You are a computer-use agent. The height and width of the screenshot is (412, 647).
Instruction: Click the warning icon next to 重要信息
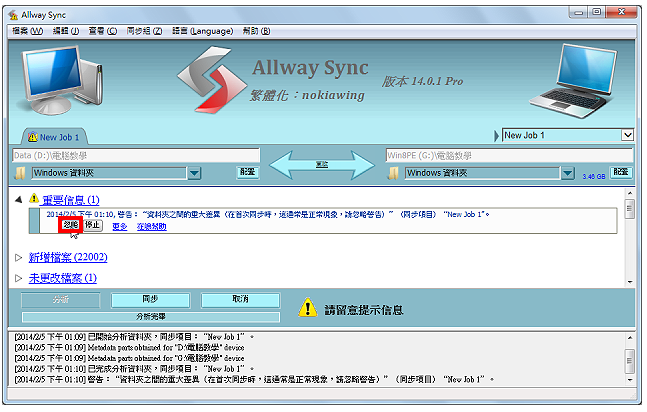(x=34, y=199)
